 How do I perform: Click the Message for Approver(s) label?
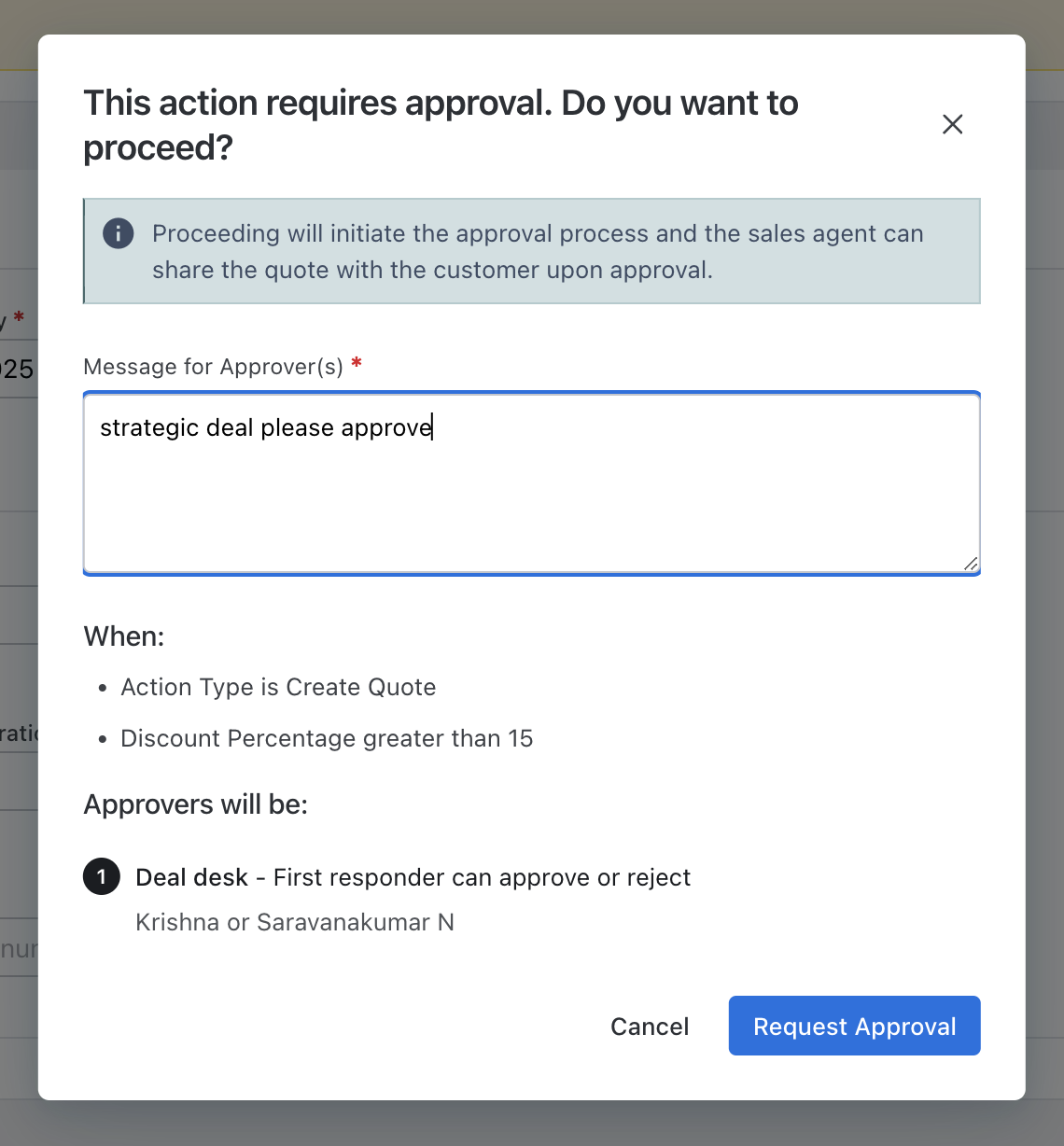[213, 367]
